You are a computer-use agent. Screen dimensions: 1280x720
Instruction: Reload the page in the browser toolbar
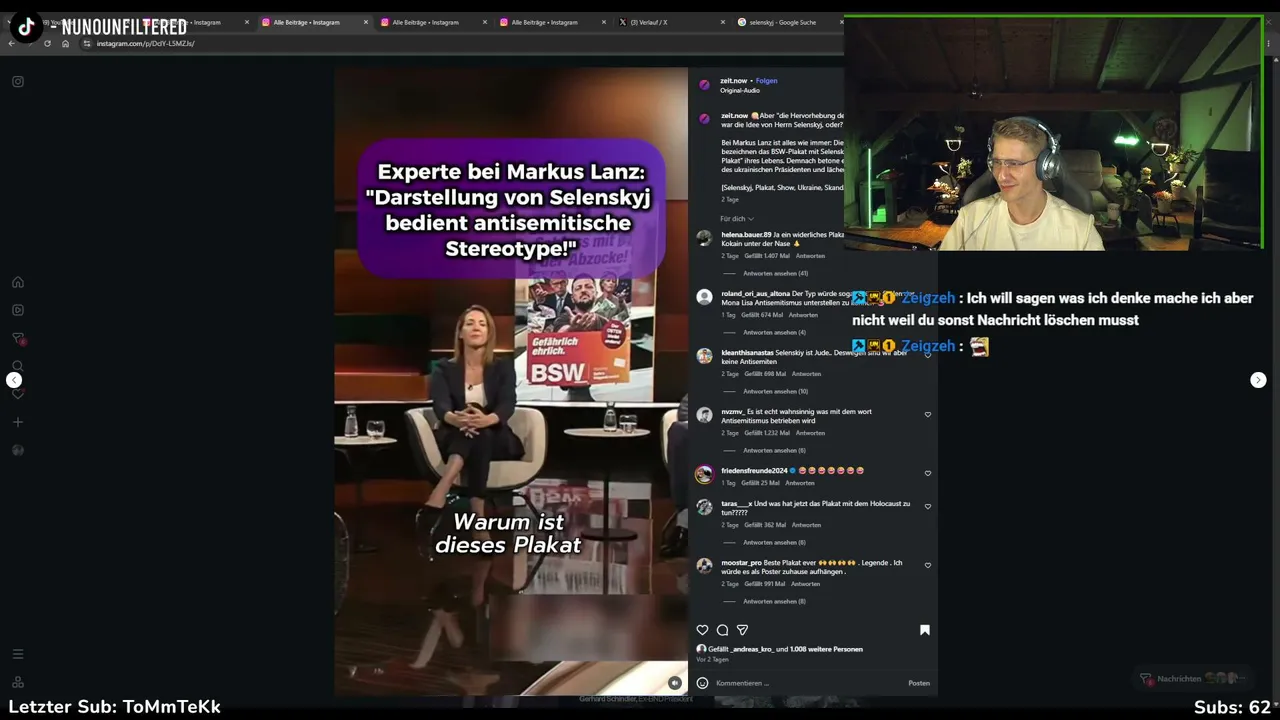coord(47,44)
